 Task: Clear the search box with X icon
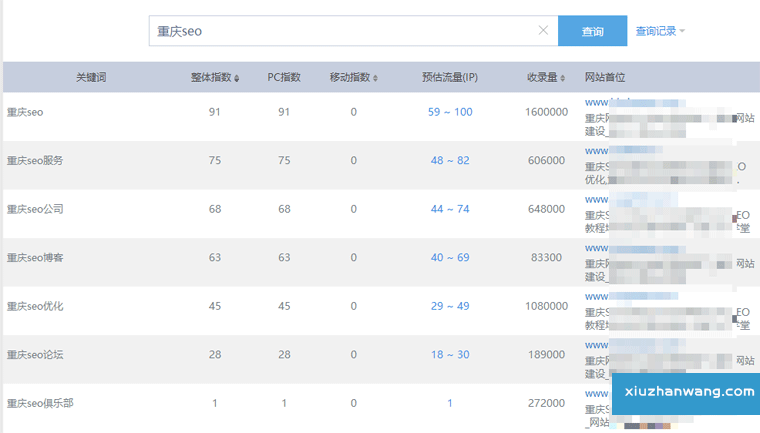543,31
